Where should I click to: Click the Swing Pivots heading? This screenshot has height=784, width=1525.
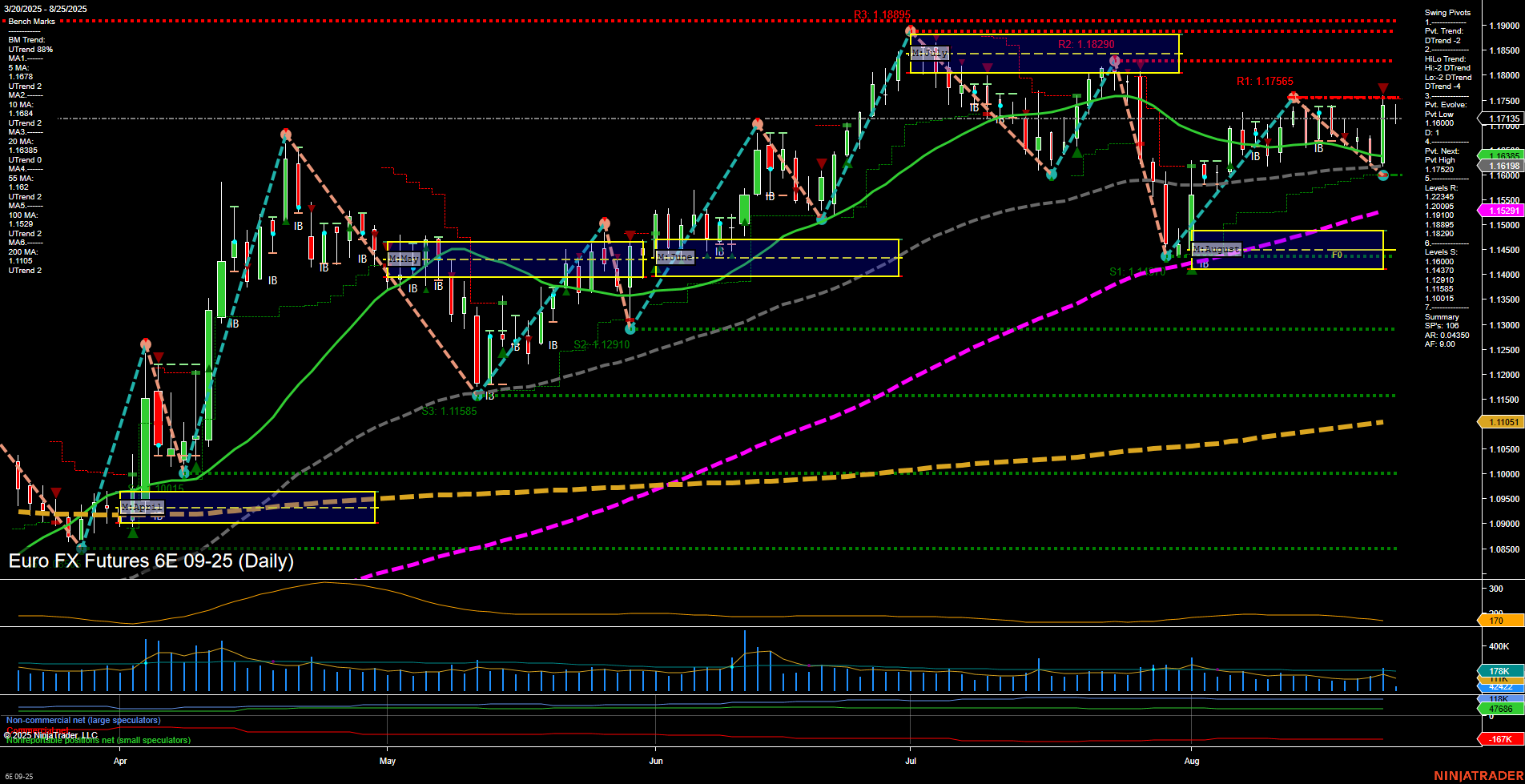[1447, 13]
